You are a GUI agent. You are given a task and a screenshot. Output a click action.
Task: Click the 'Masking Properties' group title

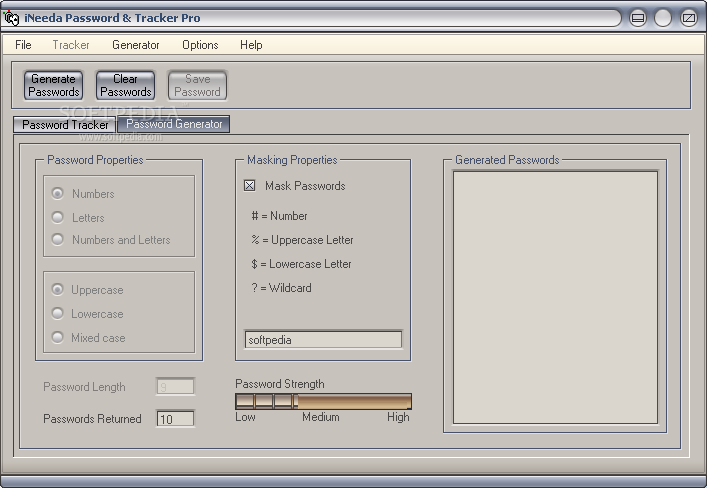click(292, 160)
